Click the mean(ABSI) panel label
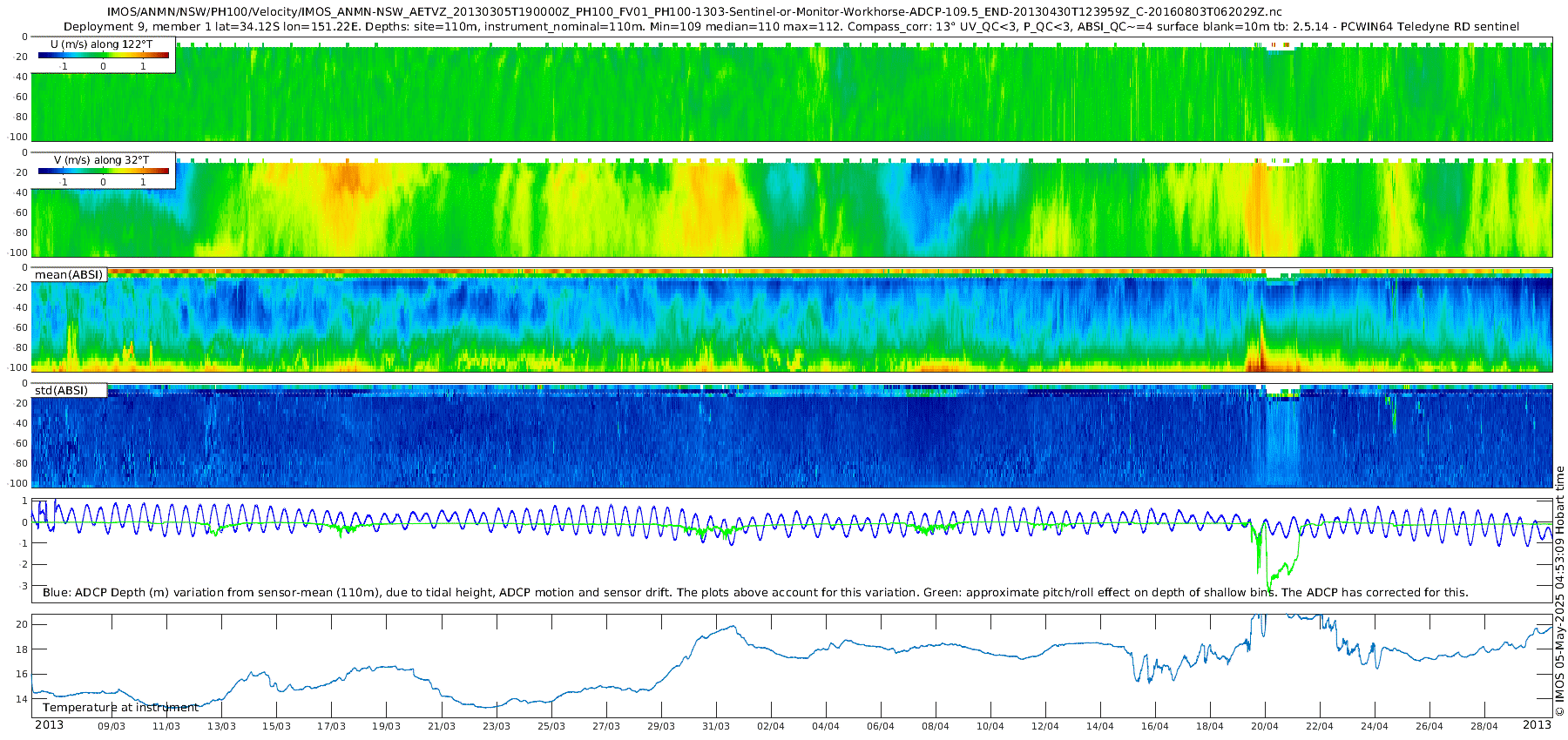The width and height of the screenshot is (1568, 740). [x=69, y=275]
